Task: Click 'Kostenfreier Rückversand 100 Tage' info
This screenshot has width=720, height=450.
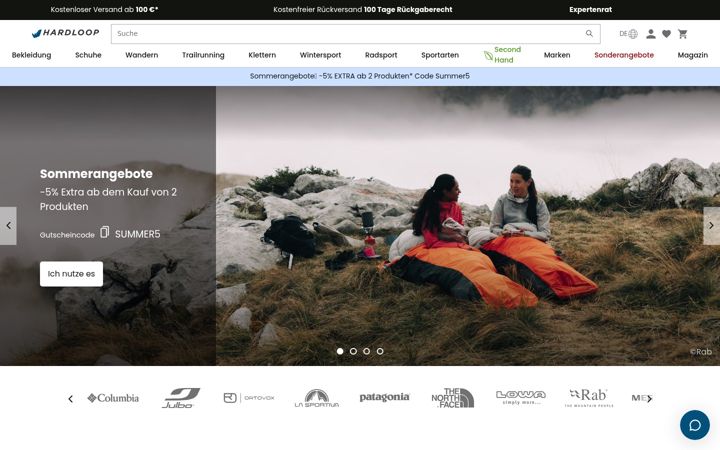Action: (x=363, y=9)
